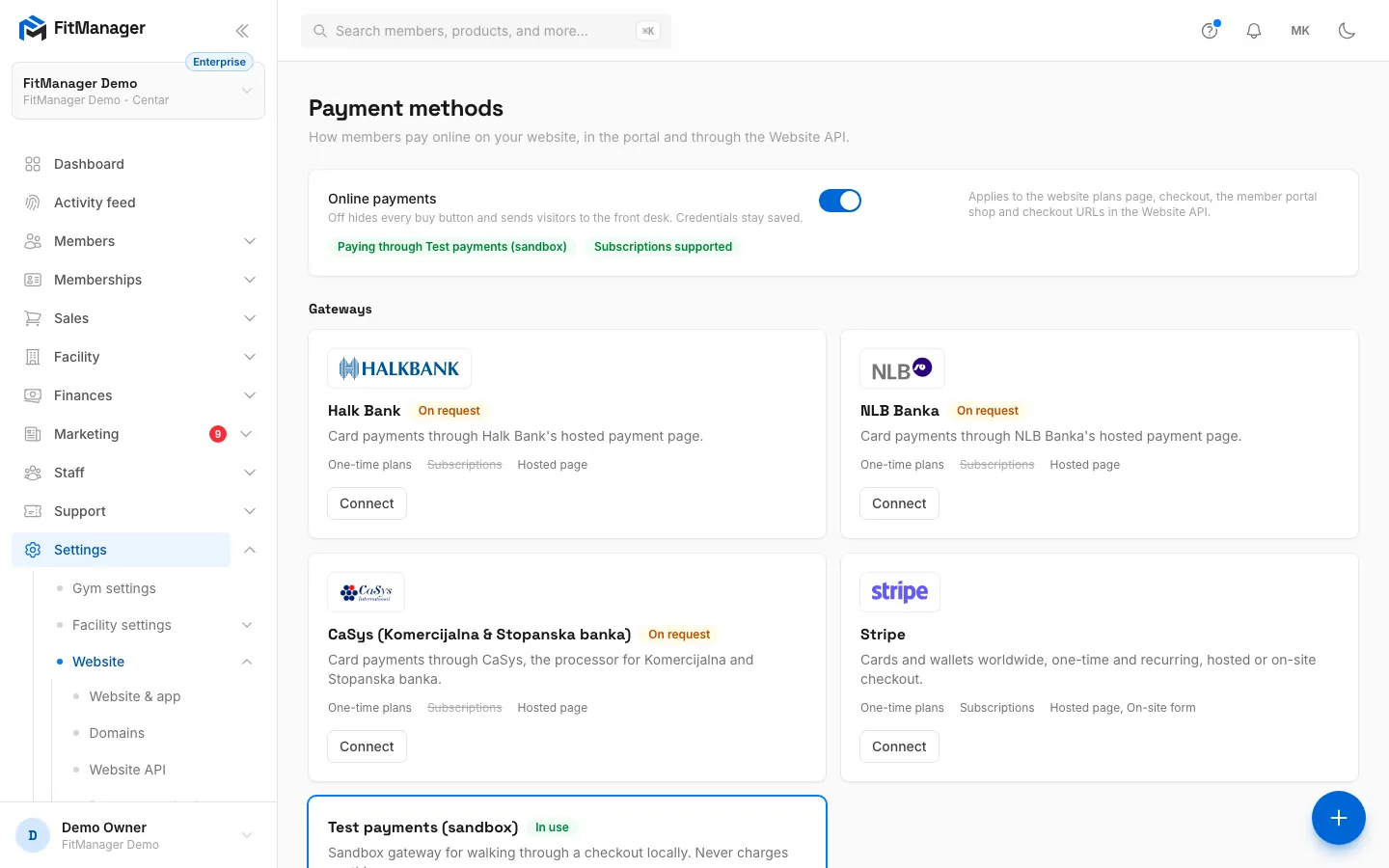Connect the CaSys gateway
This screenshot has width=1389, height=868.
(367, 746)
